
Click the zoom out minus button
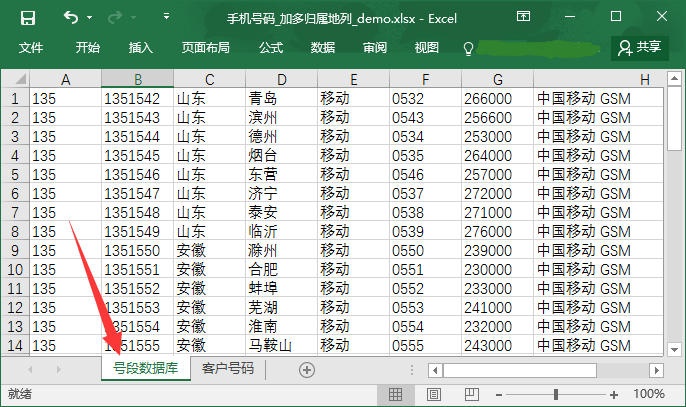click(498, 395)
